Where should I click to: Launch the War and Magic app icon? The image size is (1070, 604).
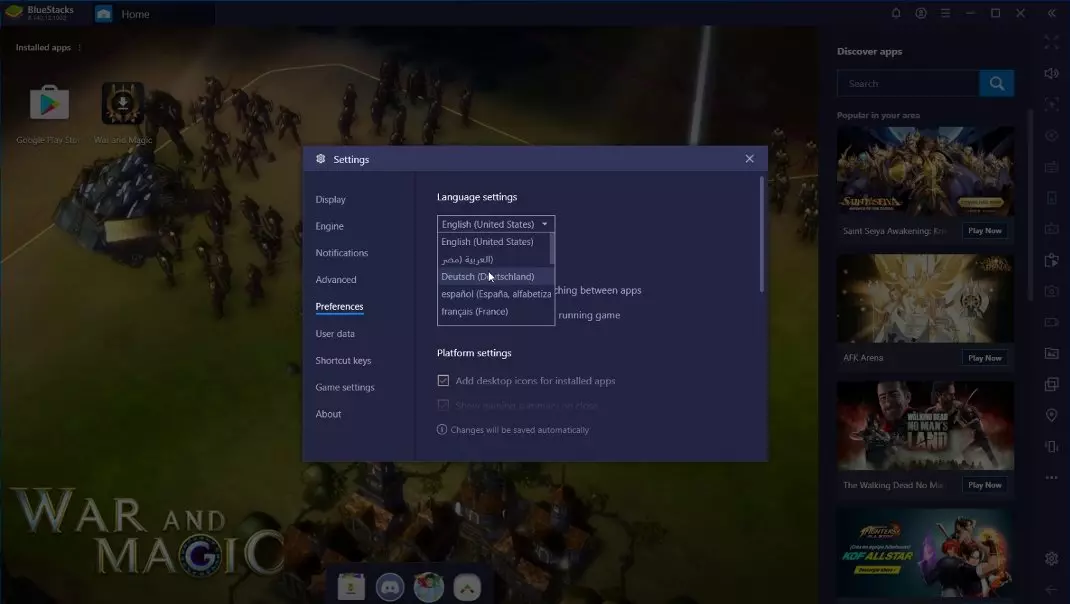click(123, 106)
